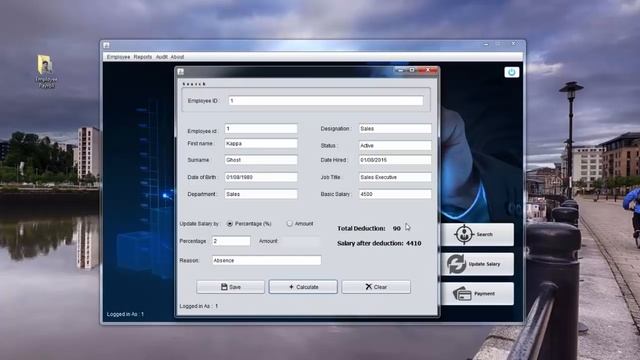Click the Payment button
The image size is (640, 360).
click(477, 293)
